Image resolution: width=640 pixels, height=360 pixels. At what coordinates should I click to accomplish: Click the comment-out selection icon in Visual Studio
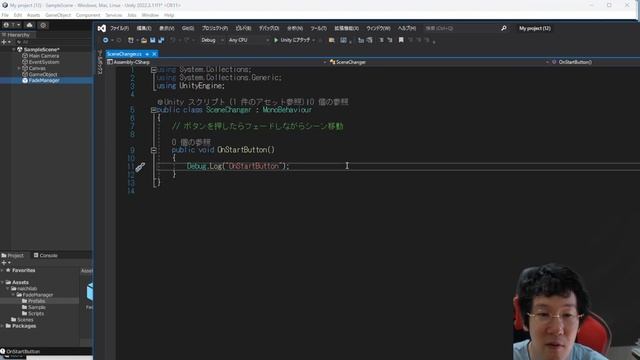381,40
